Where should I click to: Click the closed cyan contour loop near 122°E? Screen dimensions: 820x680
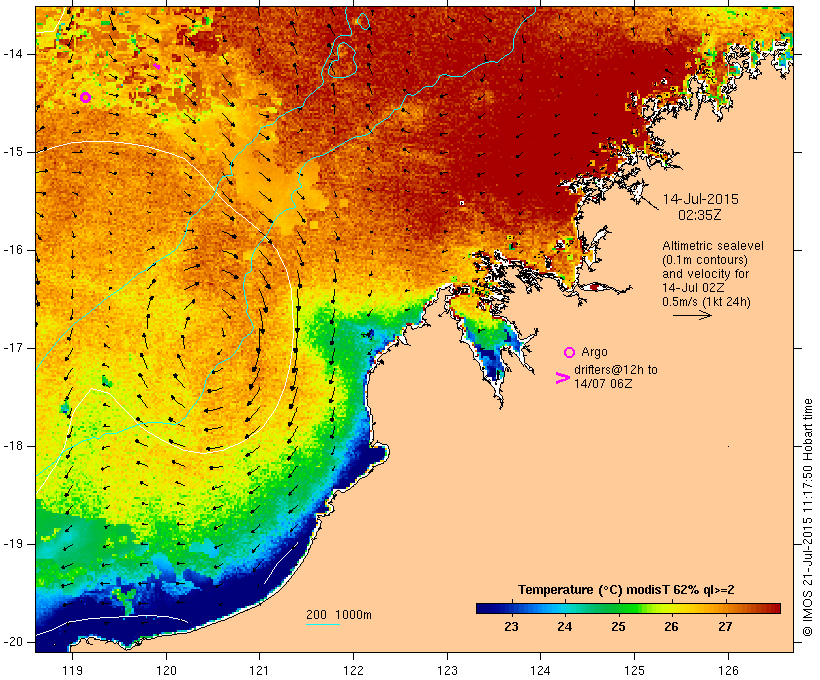click(x=343, y=60)
